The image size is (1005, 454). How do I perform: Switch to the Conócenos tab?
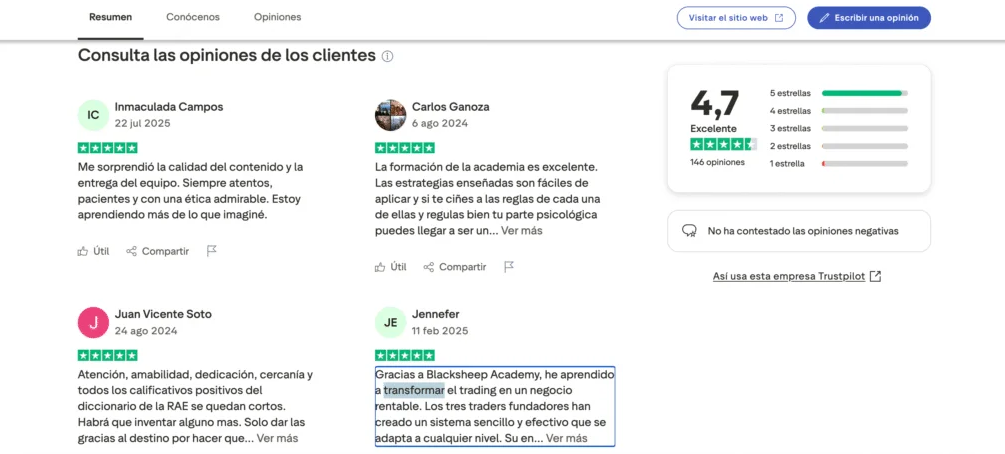pyautogui.click(x=192, y=17)
